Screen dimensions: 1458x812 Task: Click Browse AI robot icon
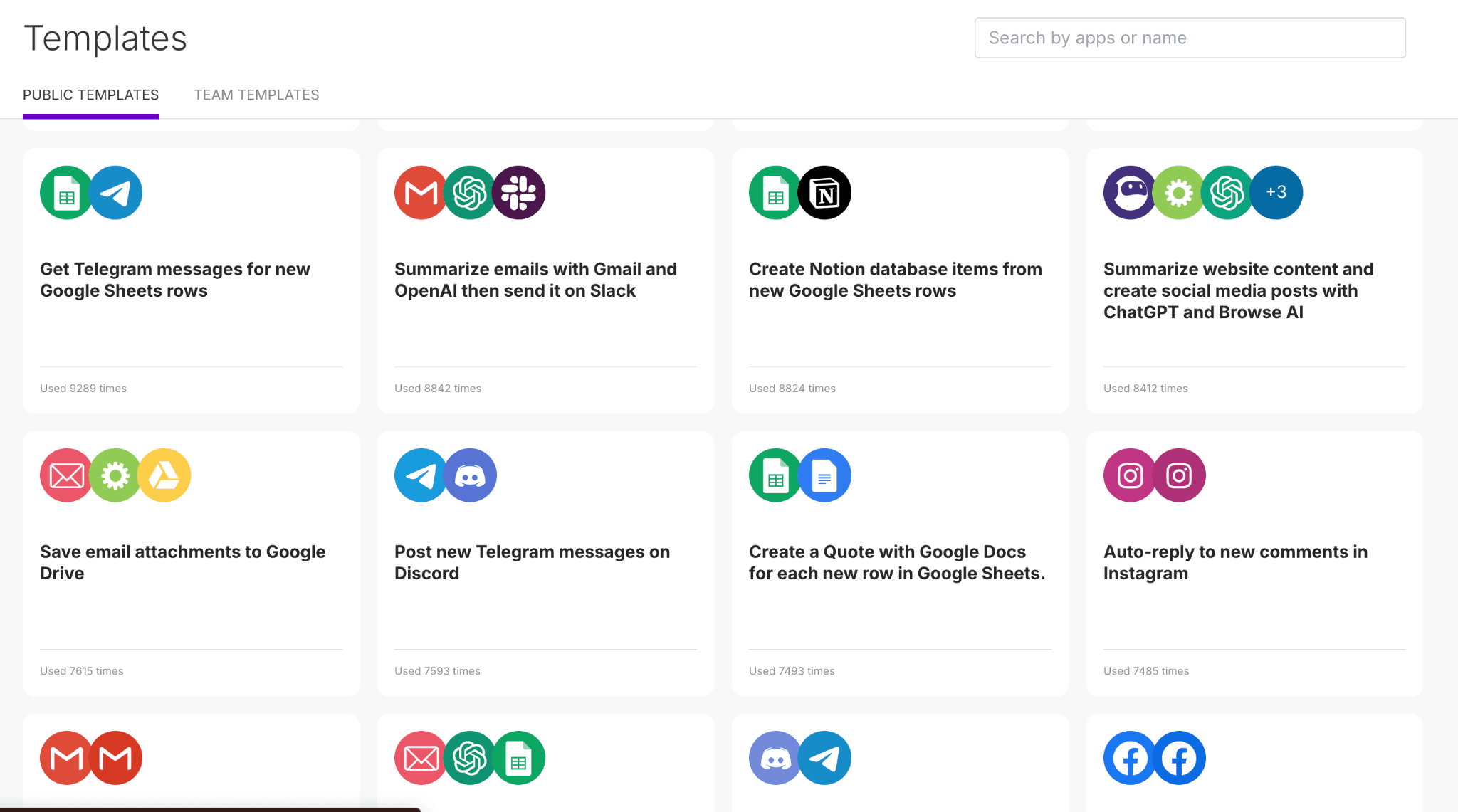pos(1129,193)
